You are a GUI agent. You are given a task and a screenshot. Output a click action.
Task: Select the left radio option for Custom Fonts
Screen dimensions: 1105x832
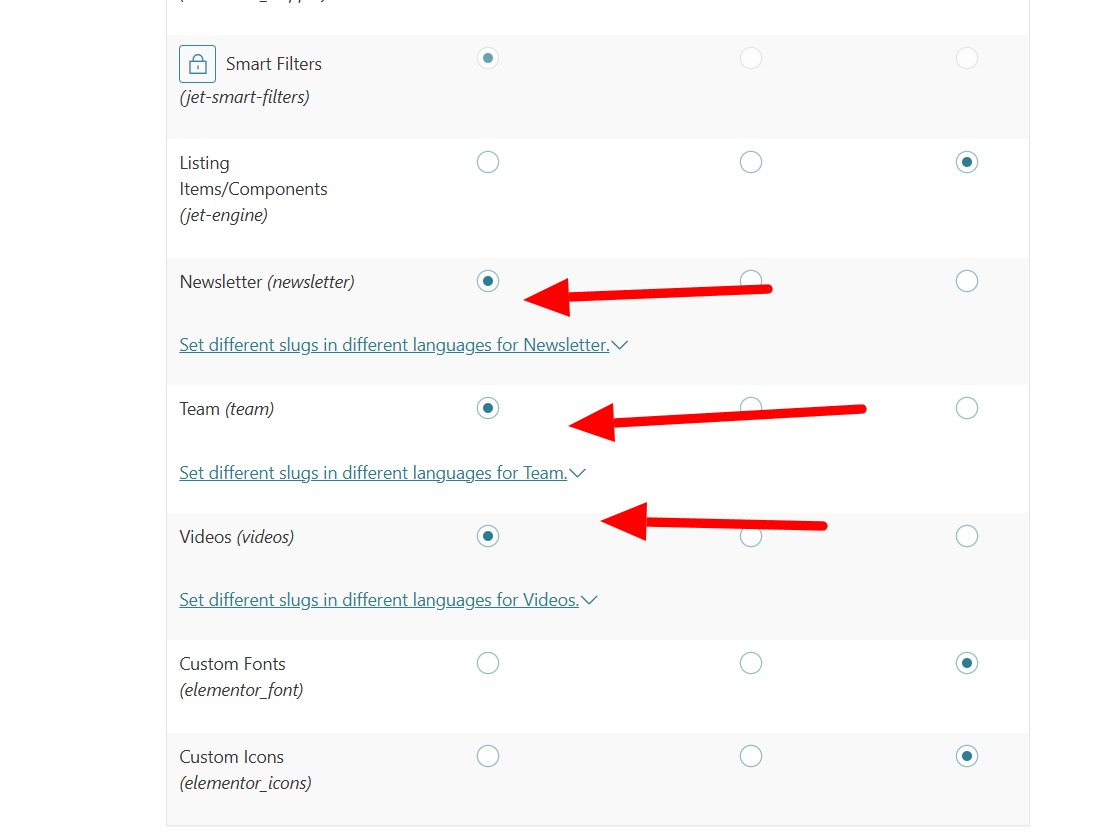click(488, 663)
